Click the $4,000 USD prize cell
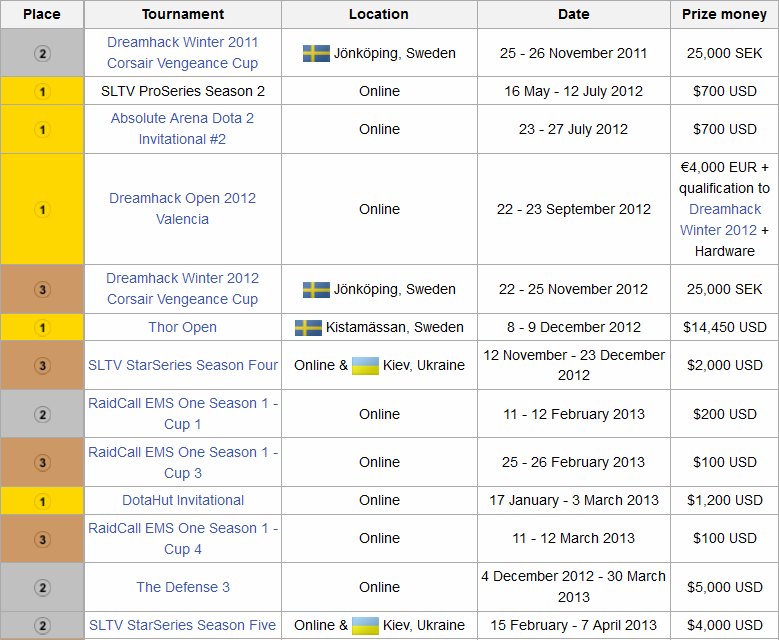Screen dimensions: 779x640 [x=725, y=625]
